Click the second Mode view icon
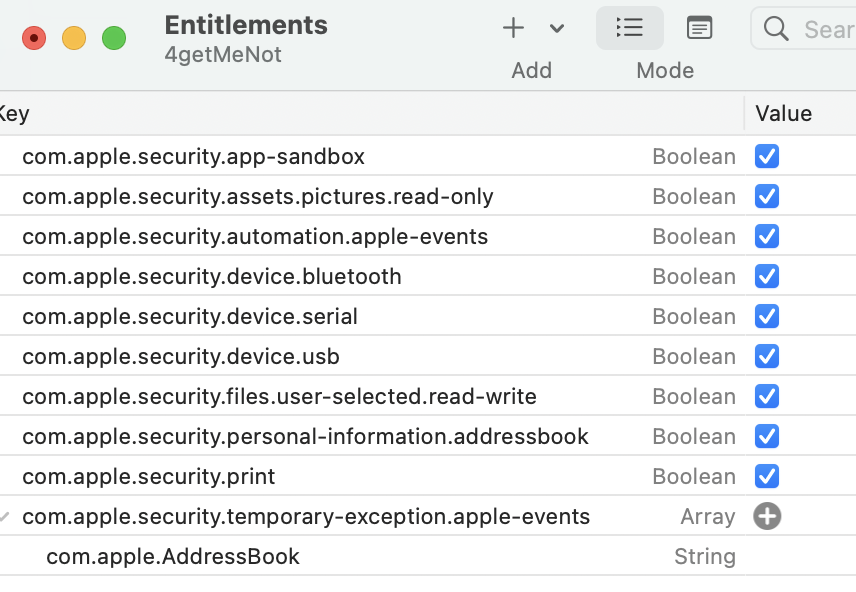 point(700,28)
